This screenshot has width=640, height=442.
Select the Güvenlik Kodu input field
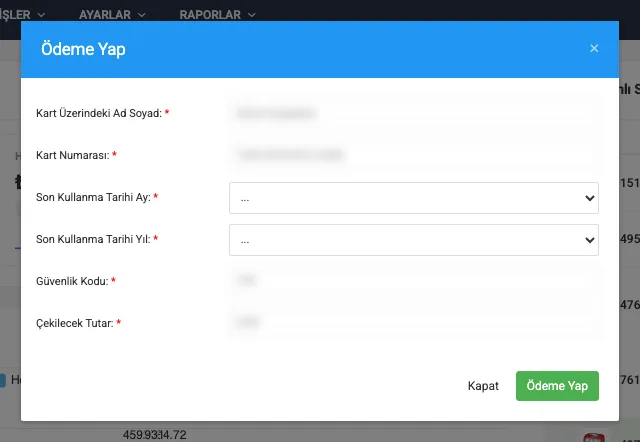click(x=413, y=281)
